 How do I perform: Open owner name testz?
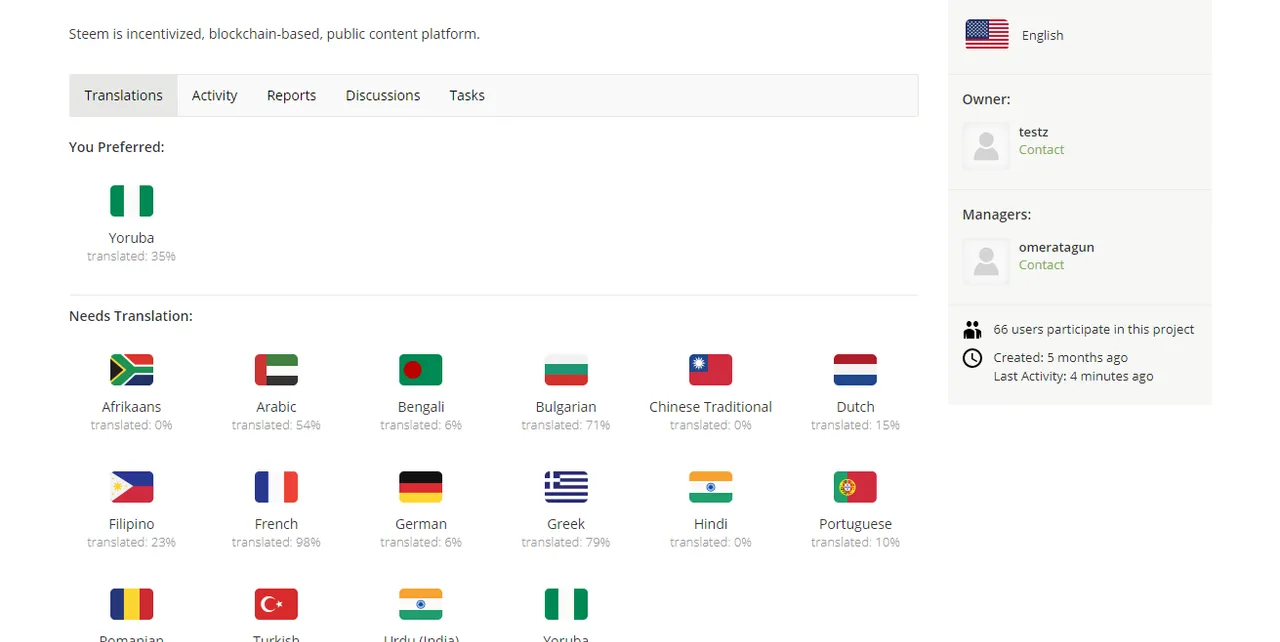pos(1033,132)
